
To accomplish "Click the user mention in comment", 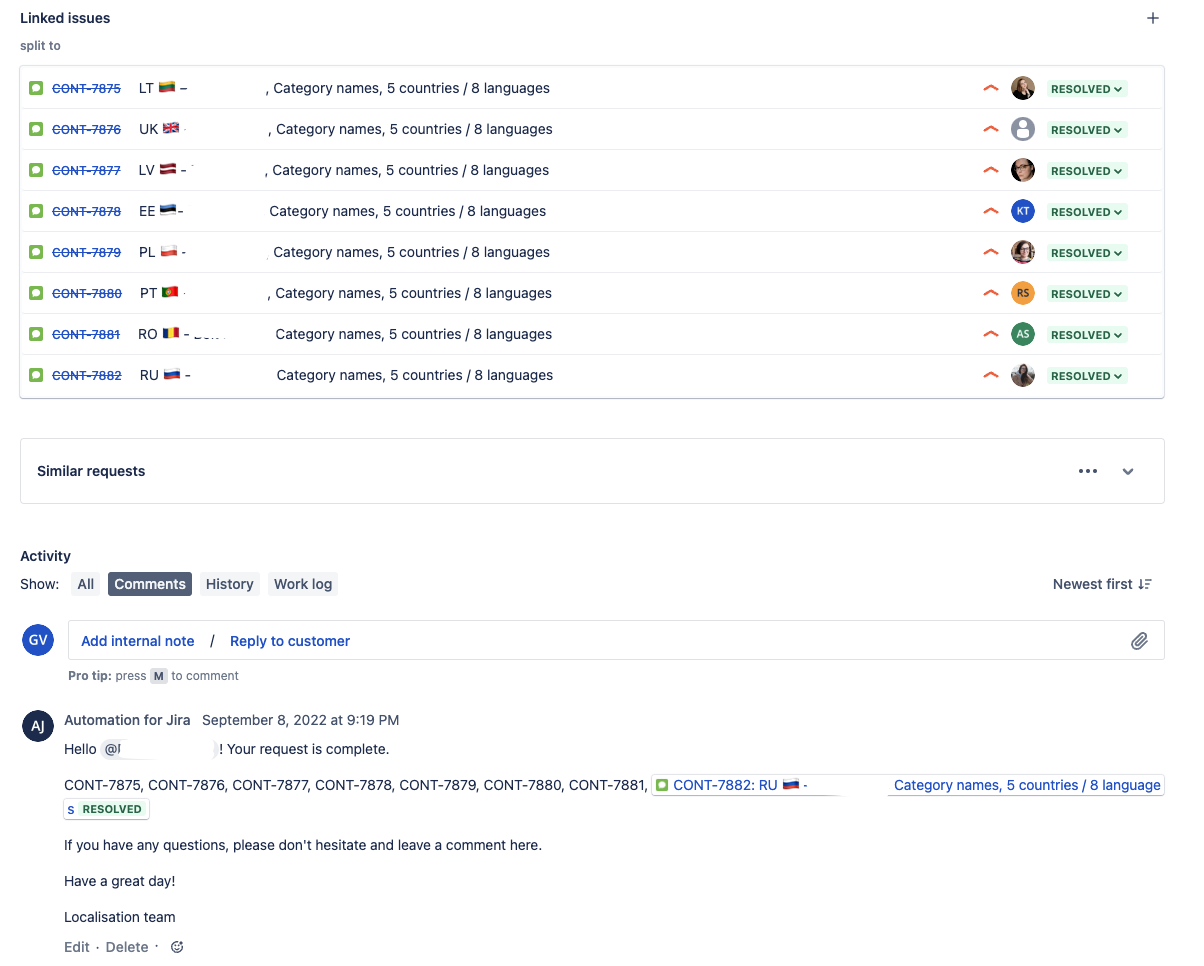I will click(x=160, y=749).
